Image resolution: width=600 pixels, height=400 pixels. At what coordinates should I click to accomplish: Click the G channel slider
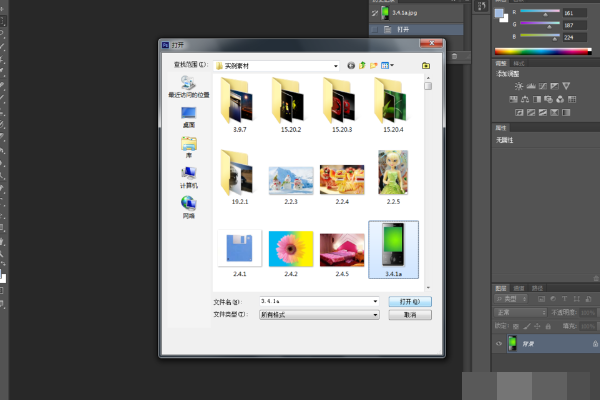click(540, 24)
